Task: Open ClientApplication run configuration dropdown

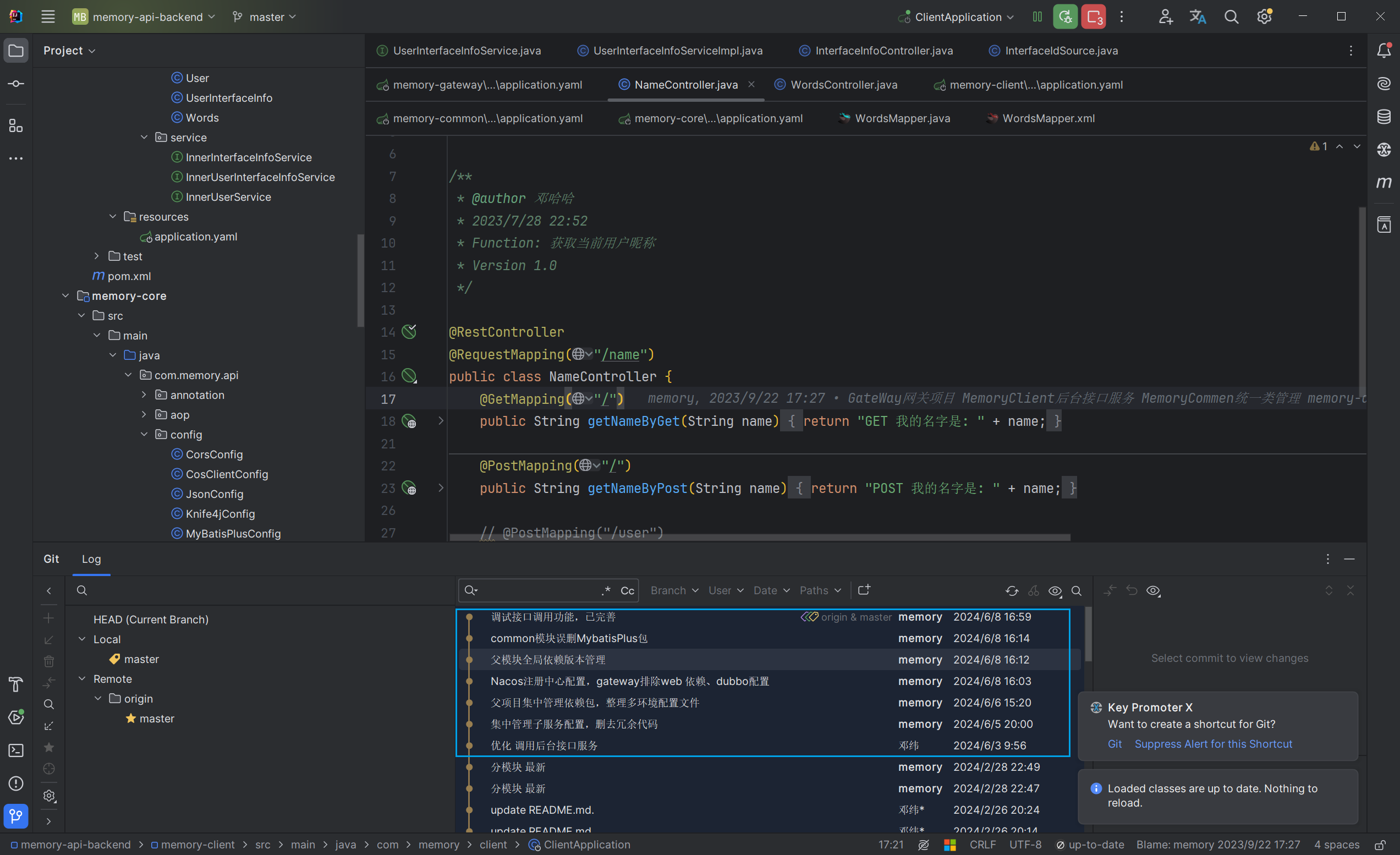Action: 956,17
